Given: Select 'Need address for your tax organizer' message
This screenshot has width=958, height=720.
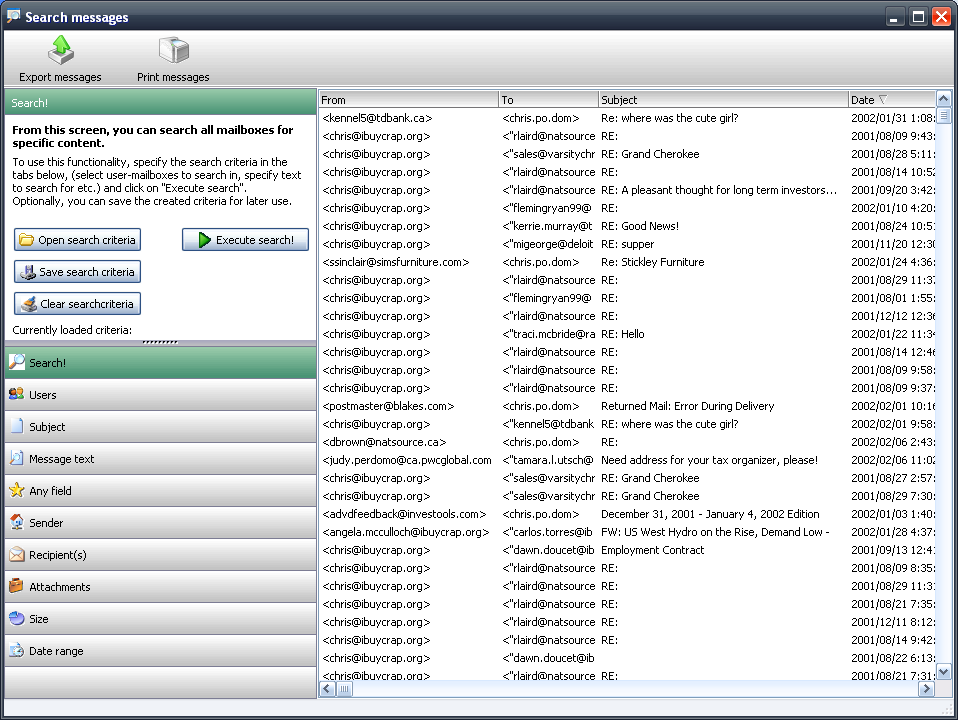Looking at the screenshot, I should click(627, 460).
